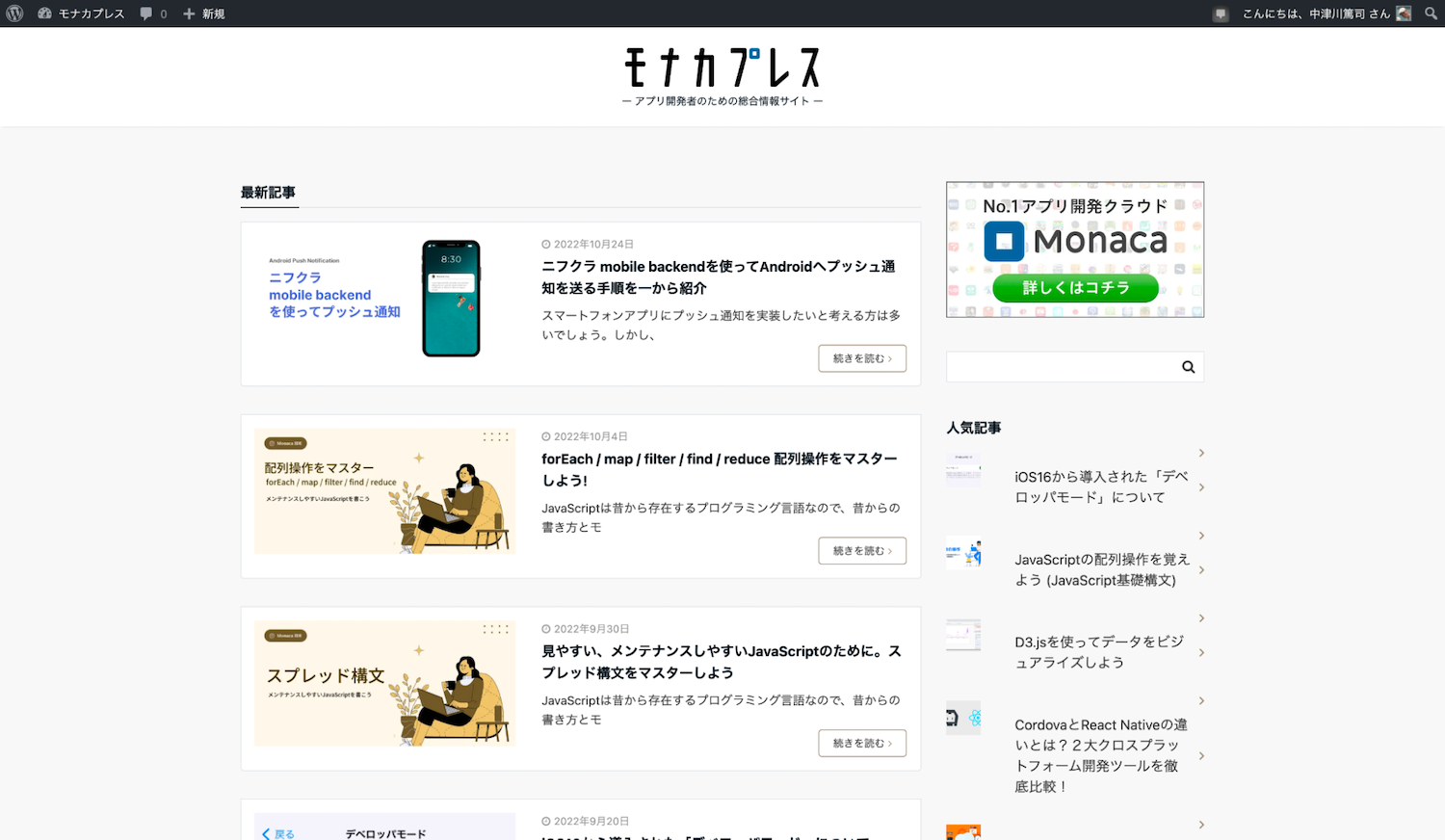Click the Monaca 詳しくはコチラ banner button
The height and width of the screenshot is (840, 1445).
tap(1075, 288)
